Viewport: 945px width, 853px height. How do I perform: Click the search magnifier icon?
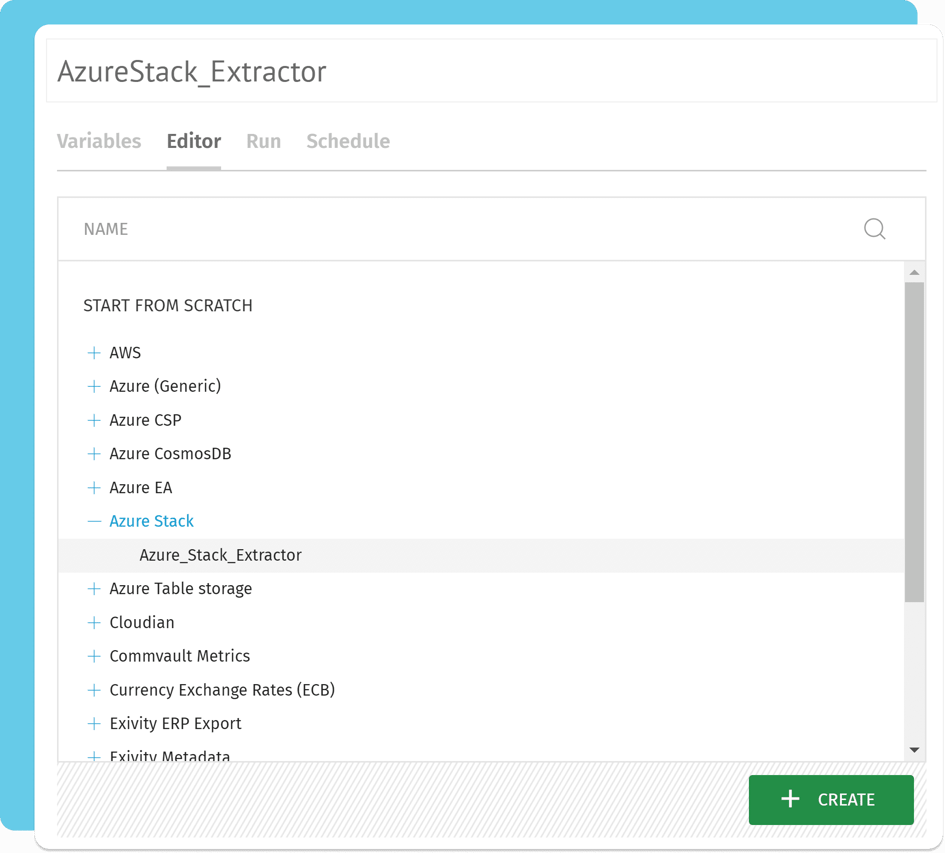pos(874,229)
